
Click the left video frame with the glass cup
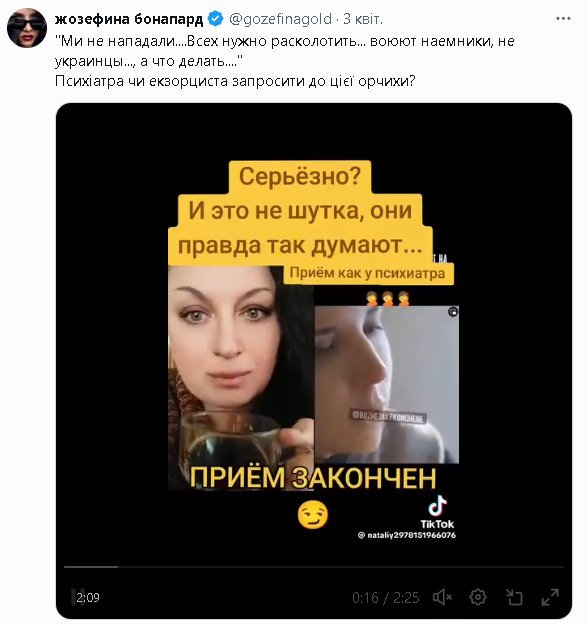[241, 377]
